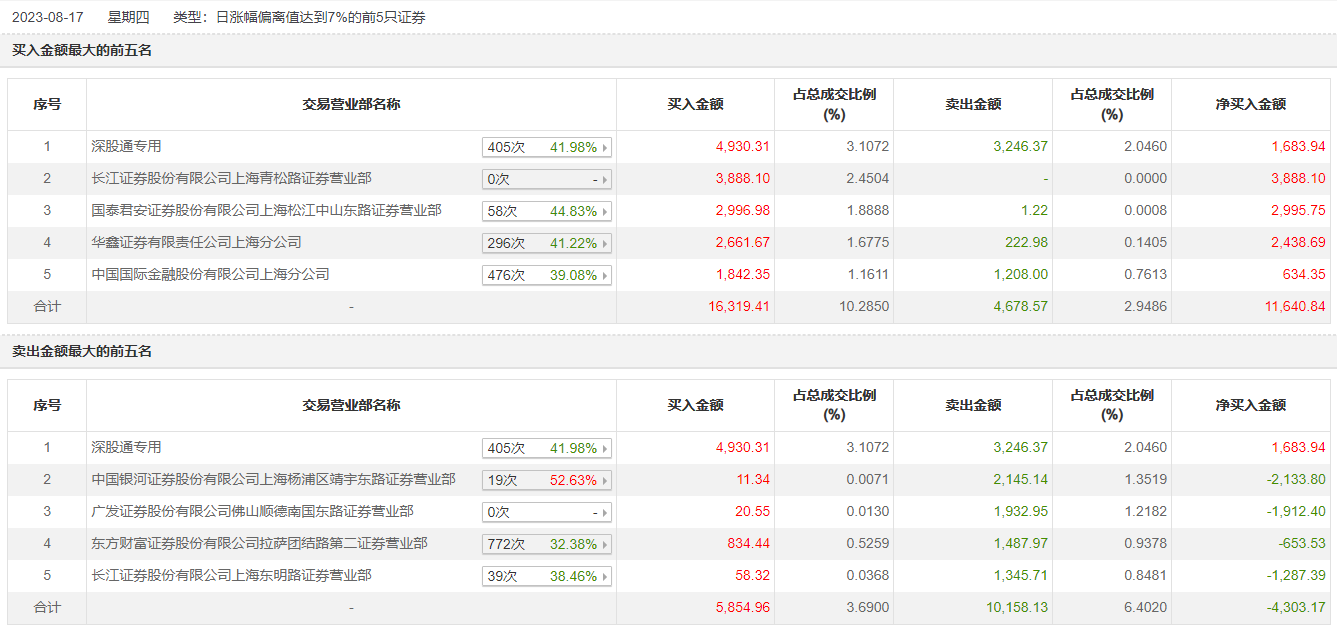This screenshot has width=1337, height=630.
Task: Click 长江证券上海东明路证券营业部 link
Action: 231,576
